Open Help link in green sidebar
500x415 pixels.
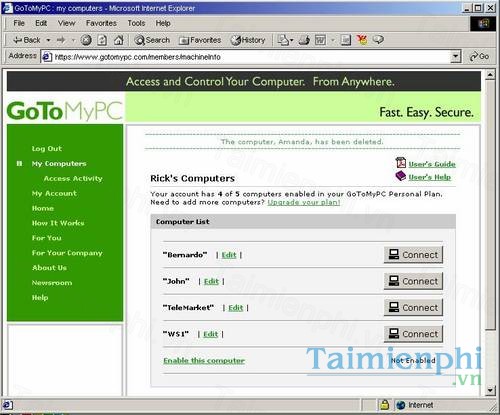40,298
